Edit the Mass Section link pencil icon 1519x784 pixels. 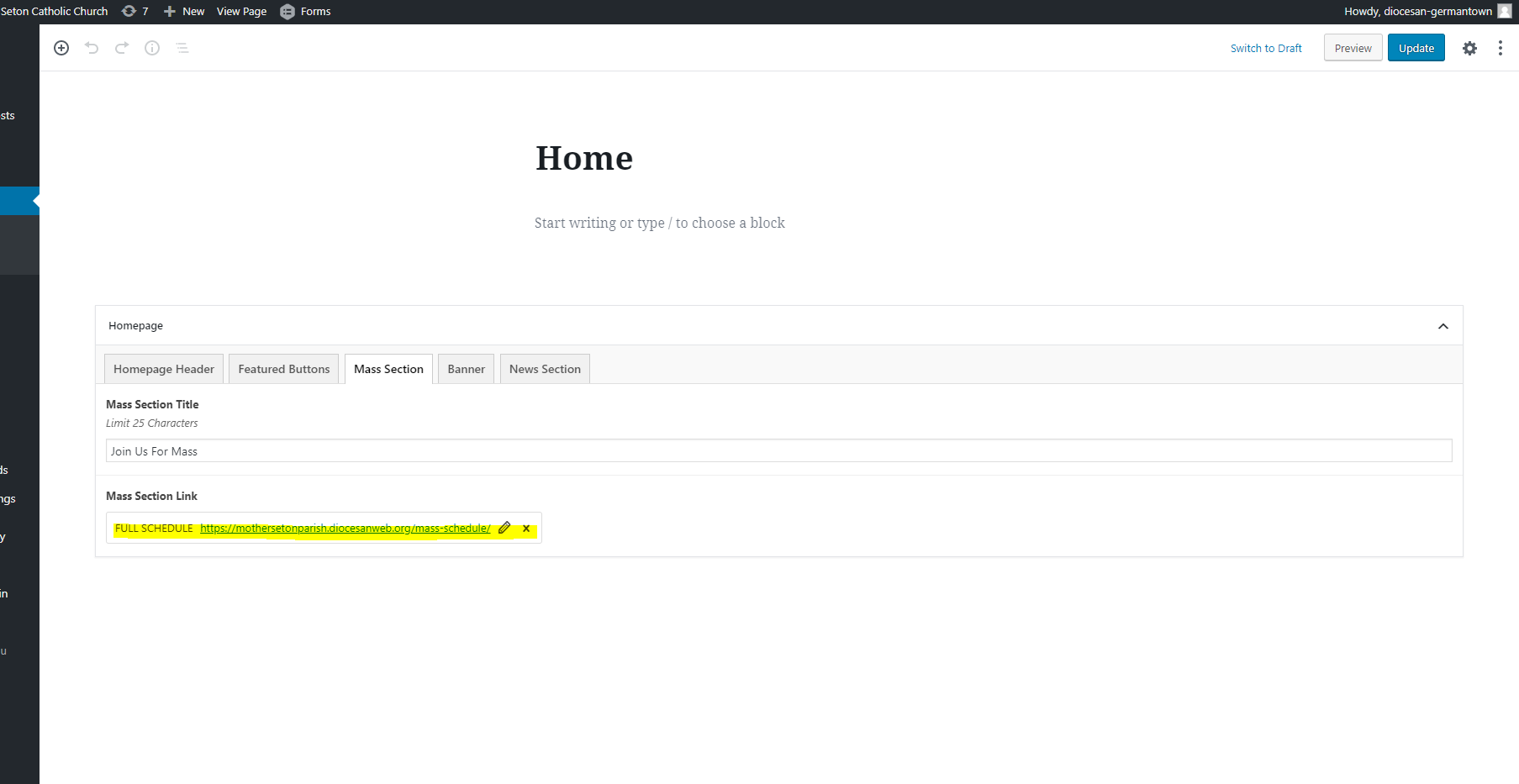[x=504, y=528]
